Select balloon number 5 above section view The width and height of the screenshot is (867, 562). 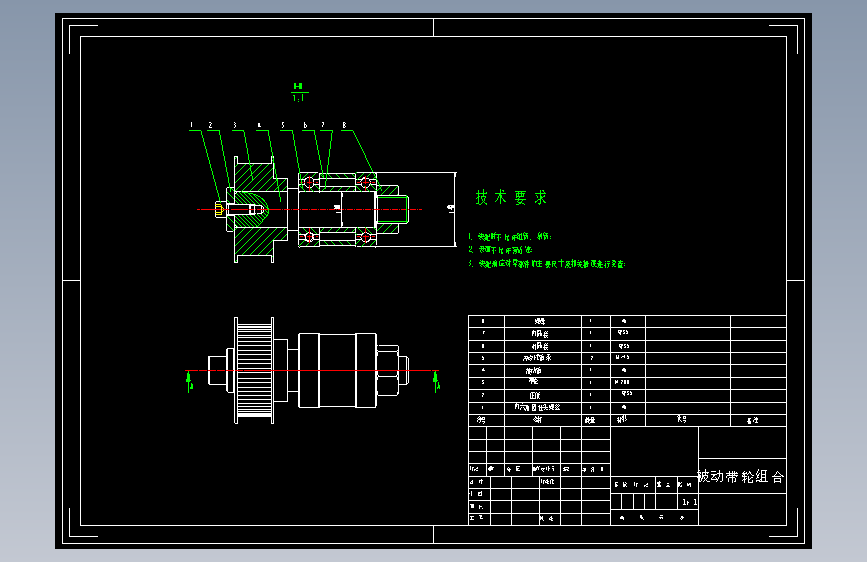pyautogui.click(x=283, y=125)
